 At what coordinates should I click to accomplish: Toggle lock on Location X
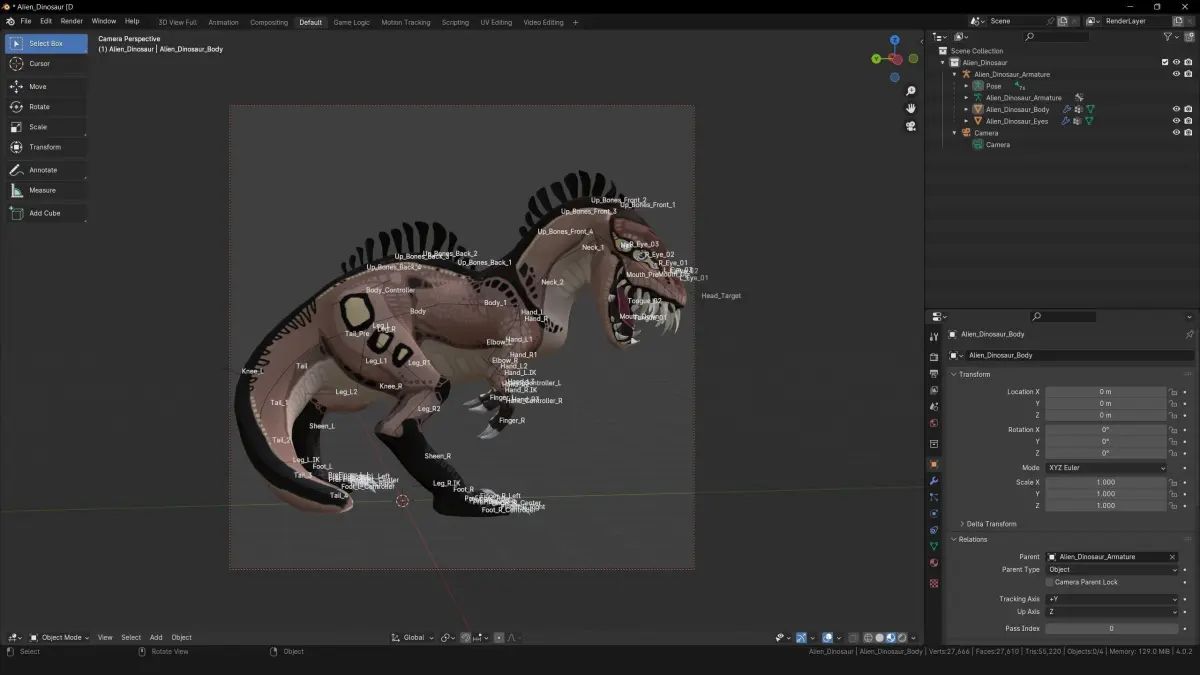[x=1173, y=392]
